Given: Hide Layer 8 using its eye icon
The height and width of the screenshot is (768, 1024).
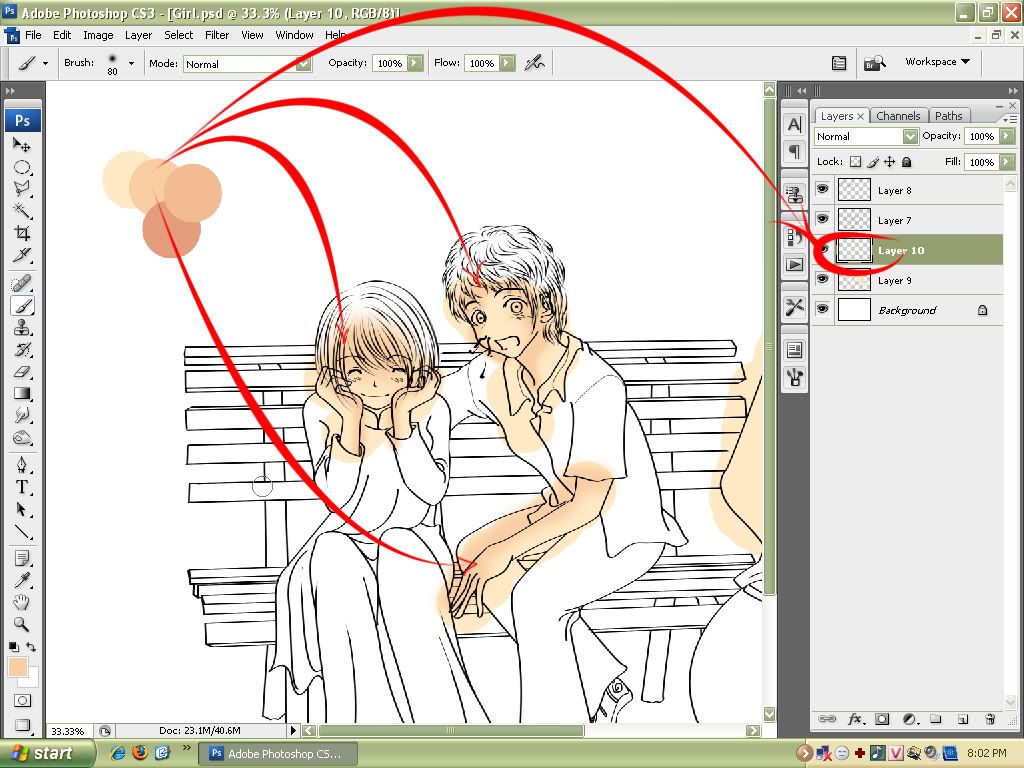Looking at the screenshot, I should [823, 190].
